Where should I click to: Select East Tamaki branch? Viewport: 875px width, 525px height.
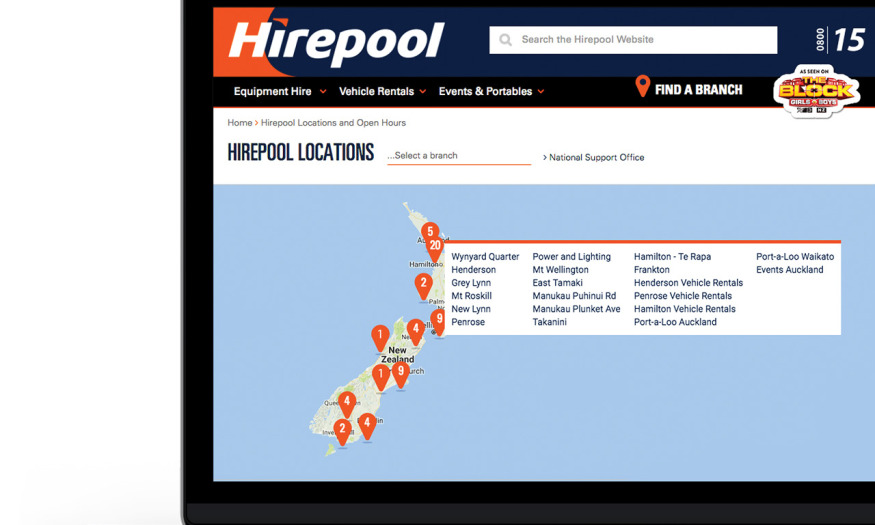(x=557, y=283)
